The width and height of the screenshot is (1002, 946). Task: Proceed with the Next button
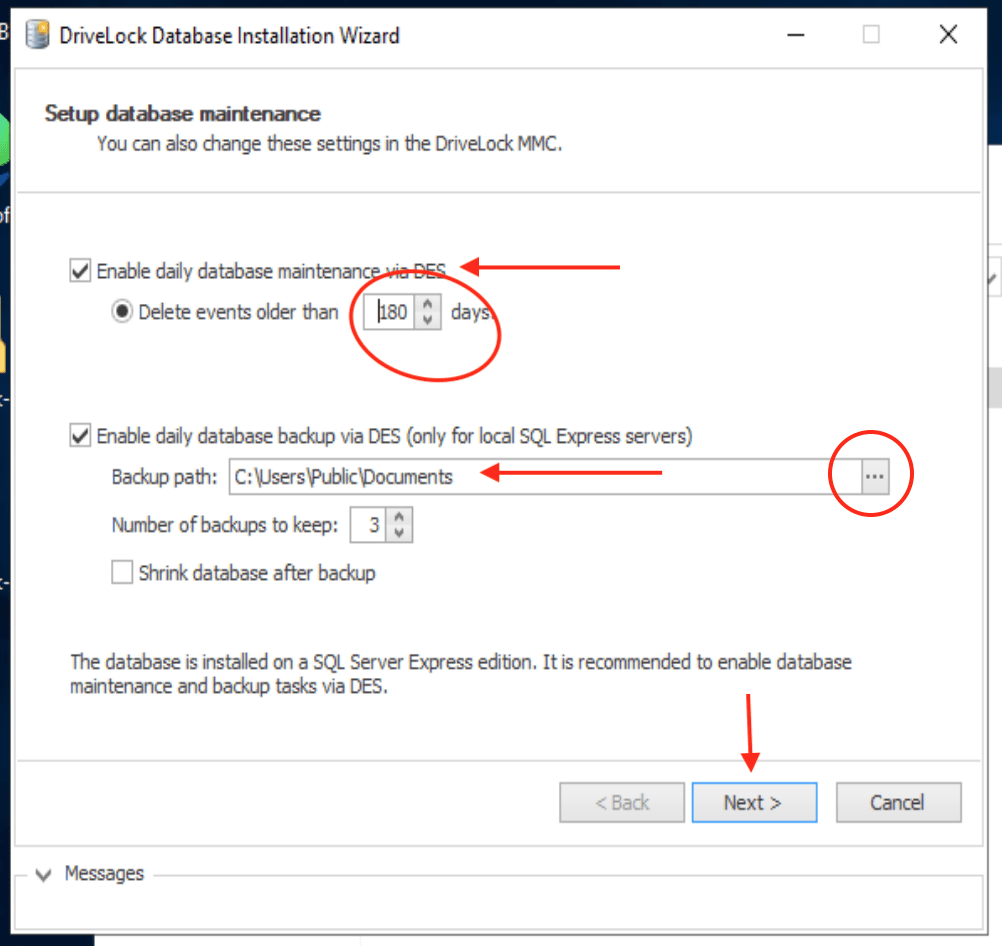tap(754, 802)
